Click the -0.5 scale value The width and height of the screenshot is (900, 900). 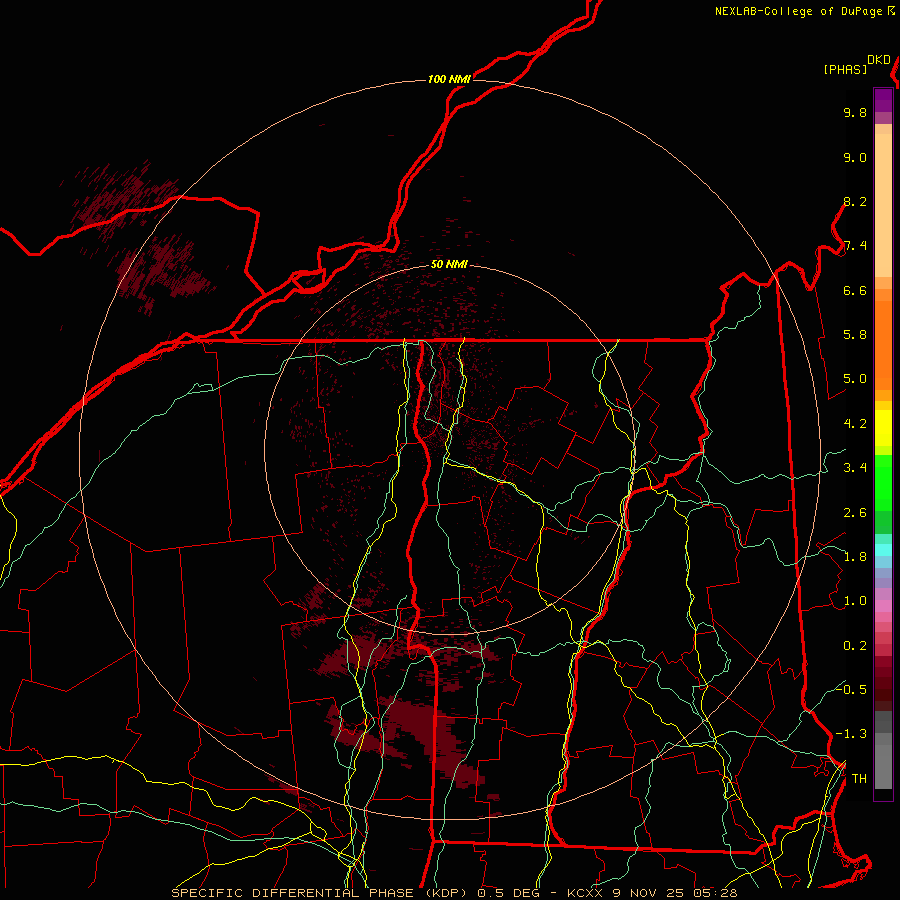851,689
